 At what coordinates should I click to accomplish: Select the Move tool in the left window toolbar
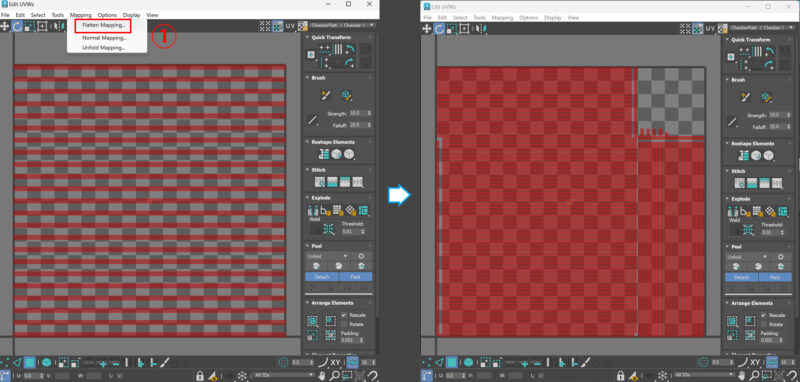tap(5, 27)
